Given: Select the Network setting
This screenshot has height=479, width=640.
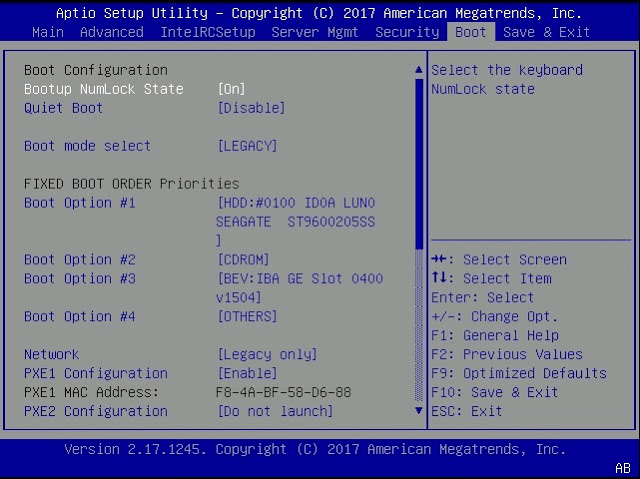Looking at the screenshot, I should pyautogui.click(x=51, y=354).
